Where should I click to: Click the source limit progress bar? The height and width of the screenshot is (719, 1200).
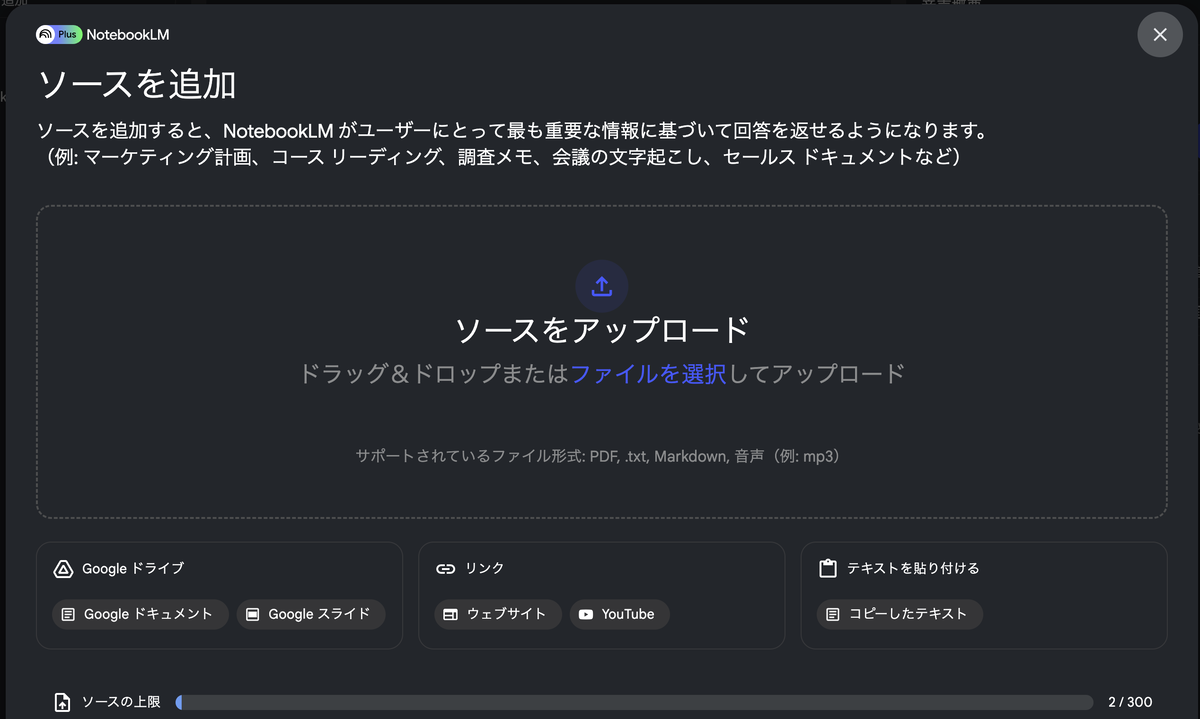pos(634,702)
